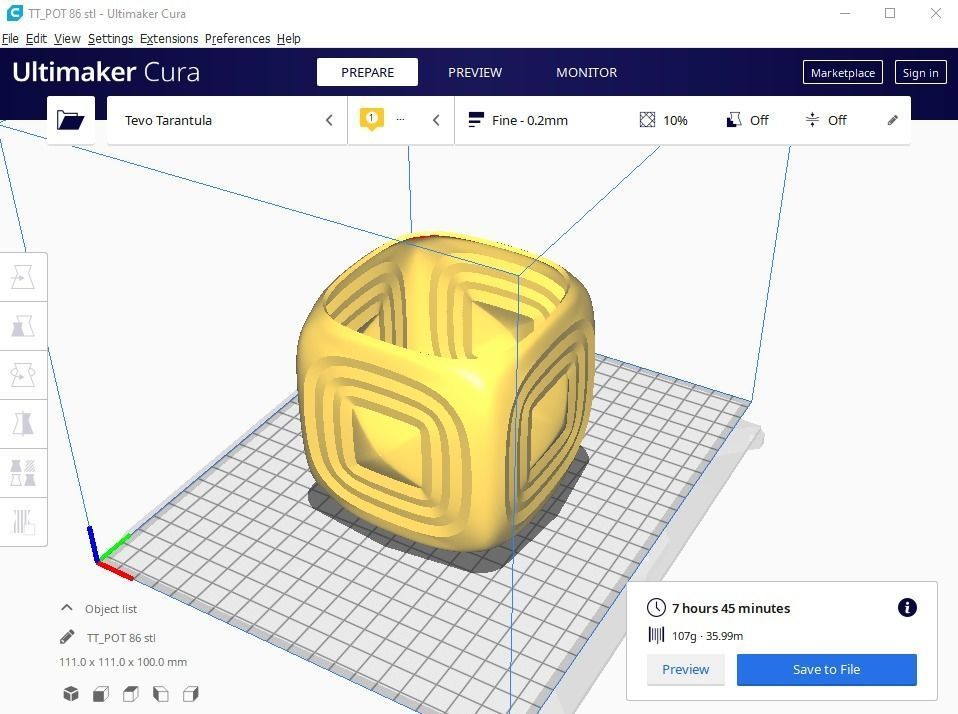
Task: Select the Mirror tool in left toolbar
Action: coord(23,423)
